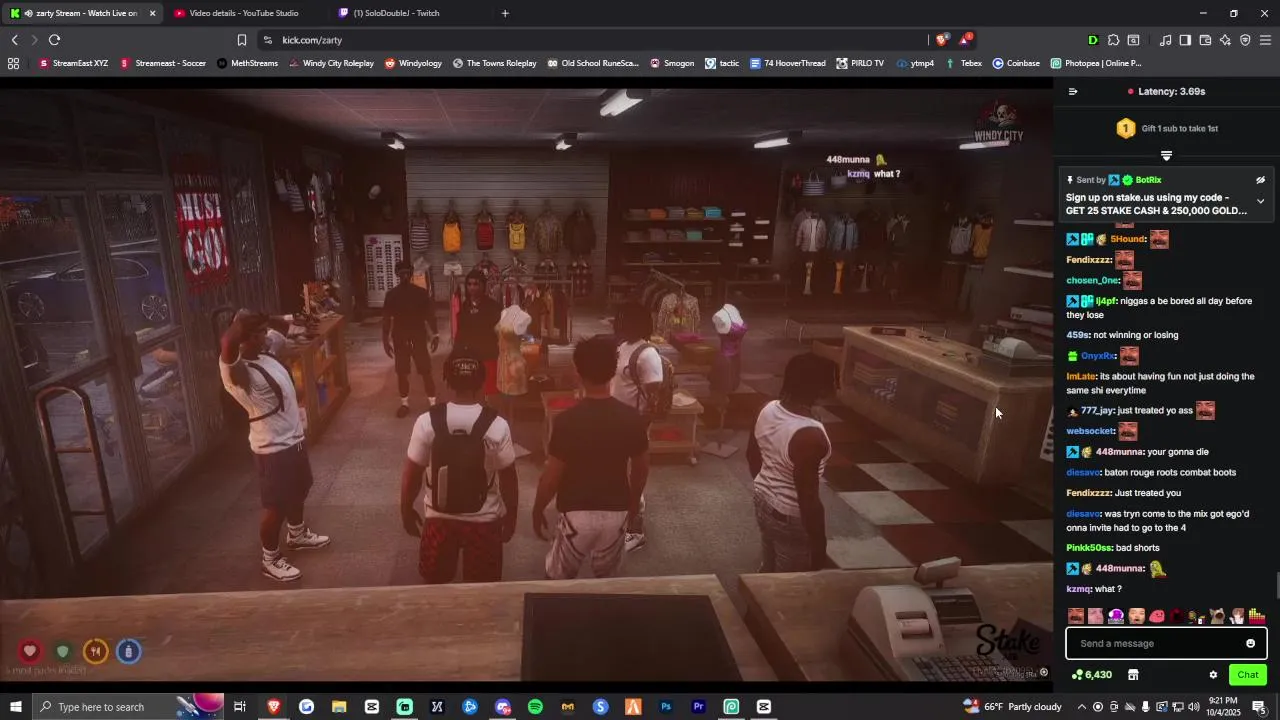Open the Leo AI sparkle icon
The width and height of the screenshot is (1280, 720).
pyautogui.click(x=1225, y=40)
